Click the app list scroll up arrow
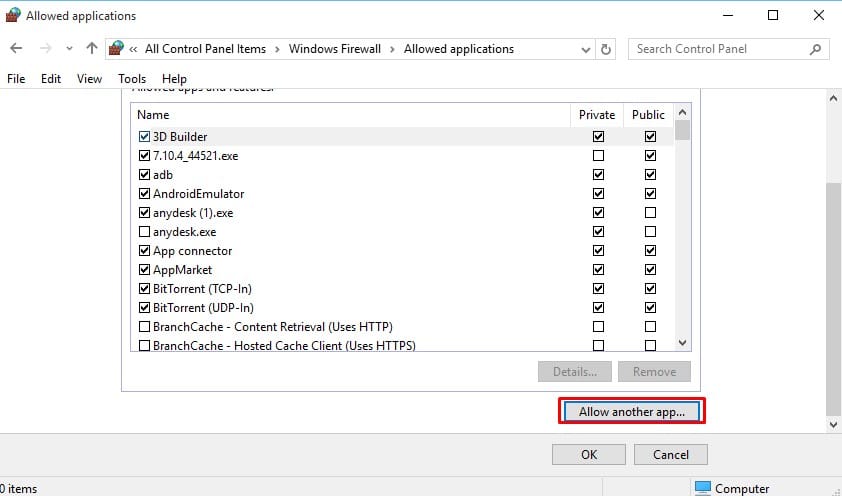This screenshot has width=842, height=496. 683,112
